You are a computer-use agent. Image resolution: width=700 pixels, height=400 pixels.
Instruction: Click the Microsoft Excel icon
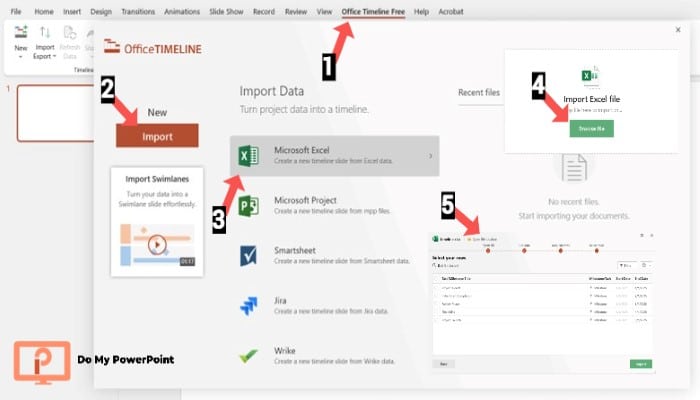(x=248, y=156)
